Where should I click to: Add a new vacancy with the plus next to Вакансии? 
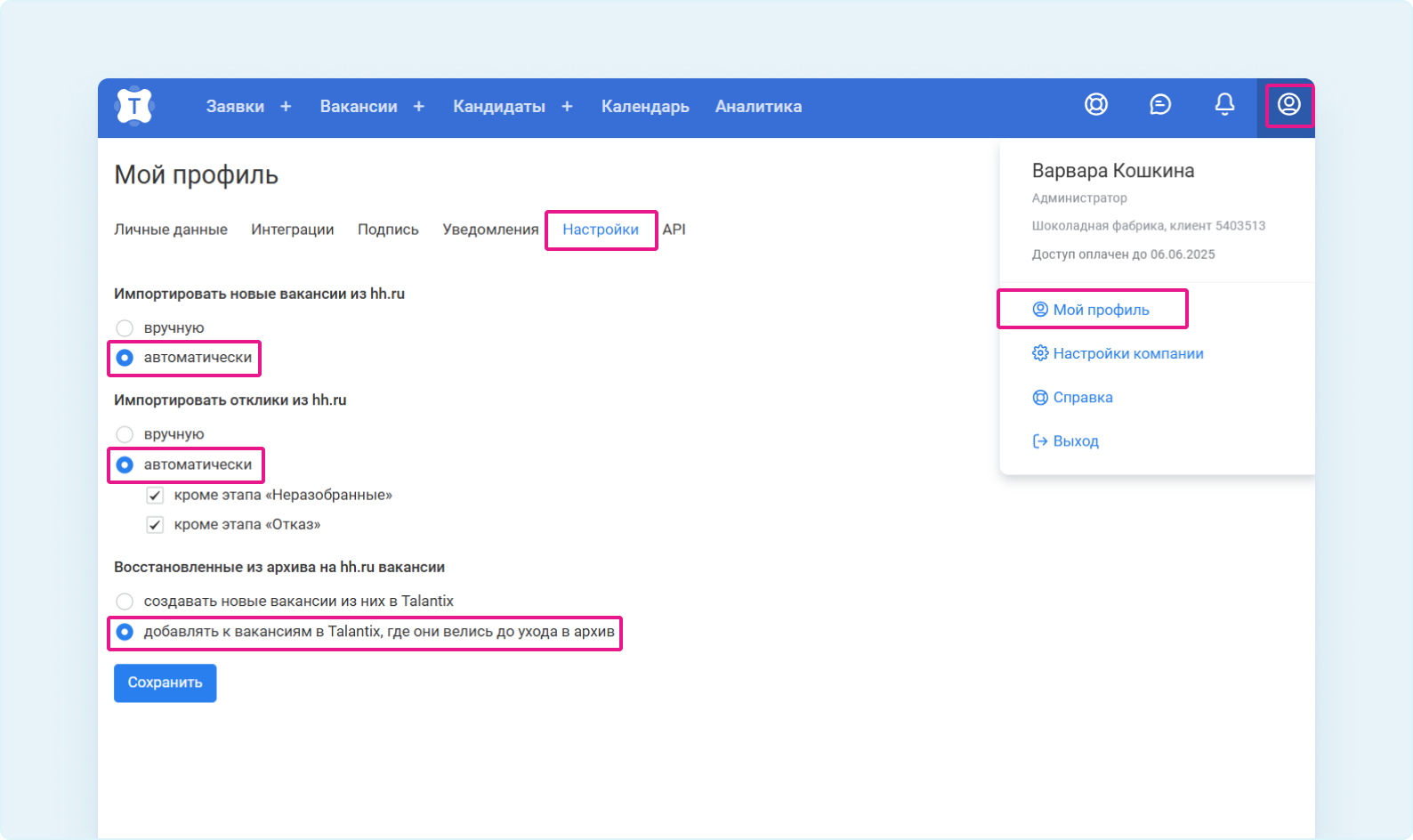419,106
